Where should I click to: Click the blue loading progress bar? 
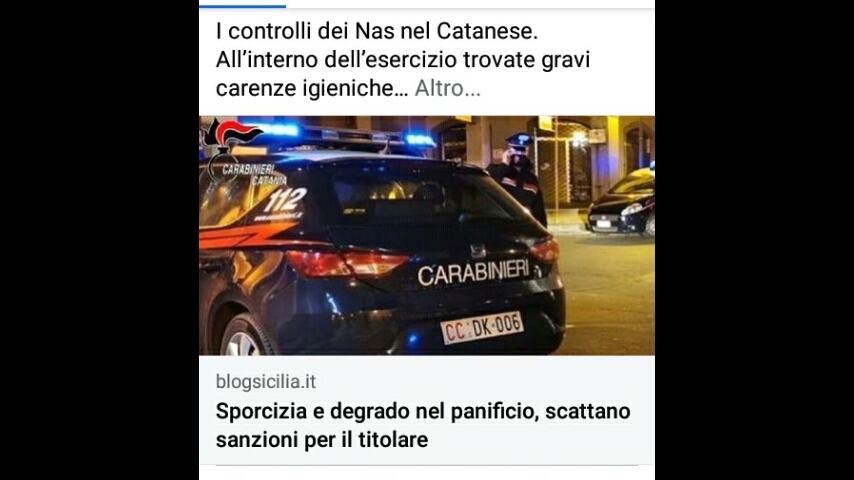coord(243,6)
